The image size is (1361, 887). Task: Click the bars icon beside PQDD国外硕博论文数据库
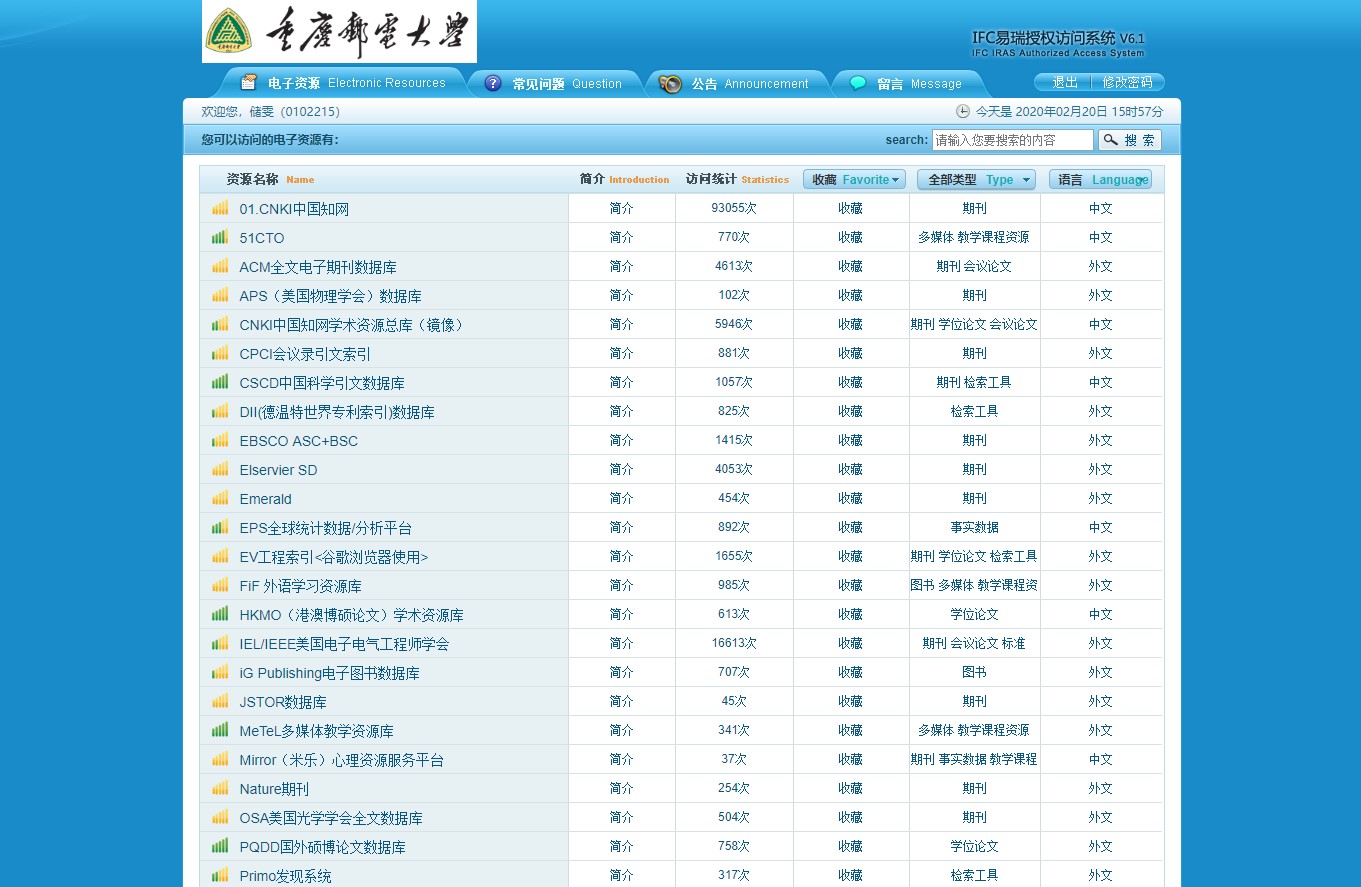[220, 846]
